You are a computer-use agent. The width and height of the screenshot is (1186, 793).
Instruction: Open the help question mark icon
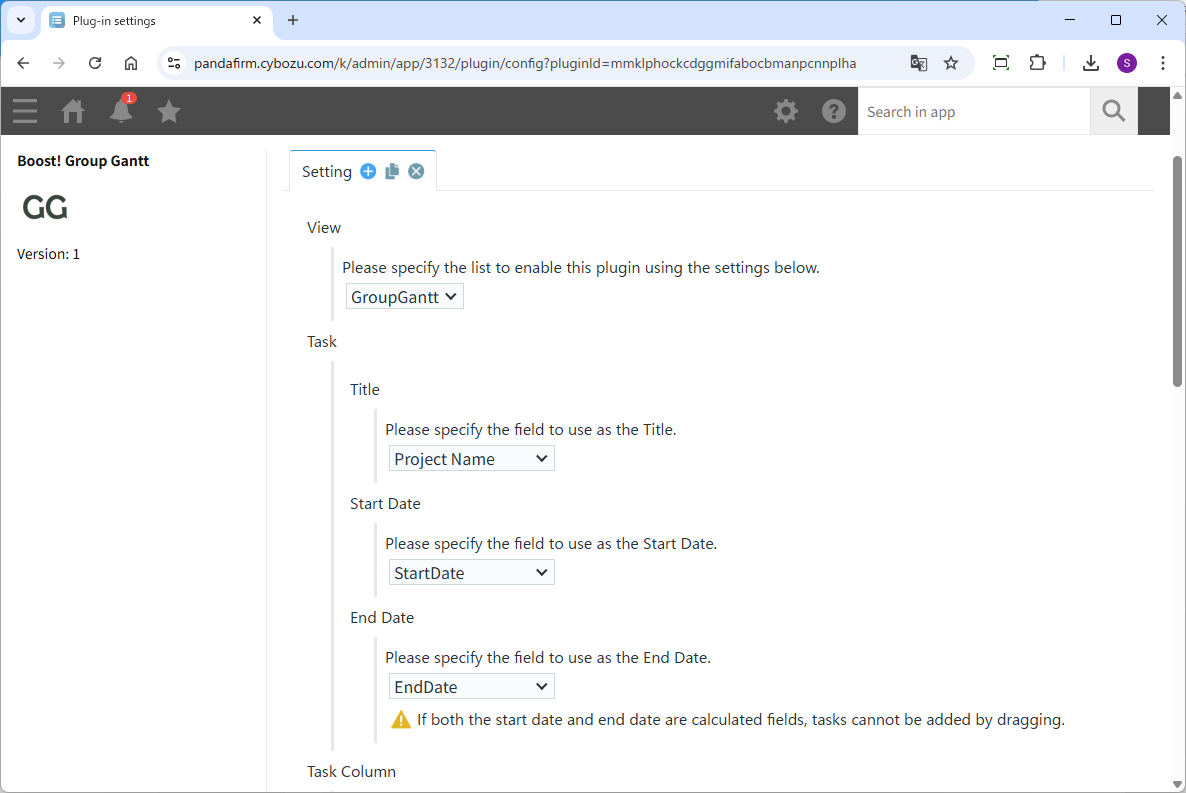tap(834, 111)
